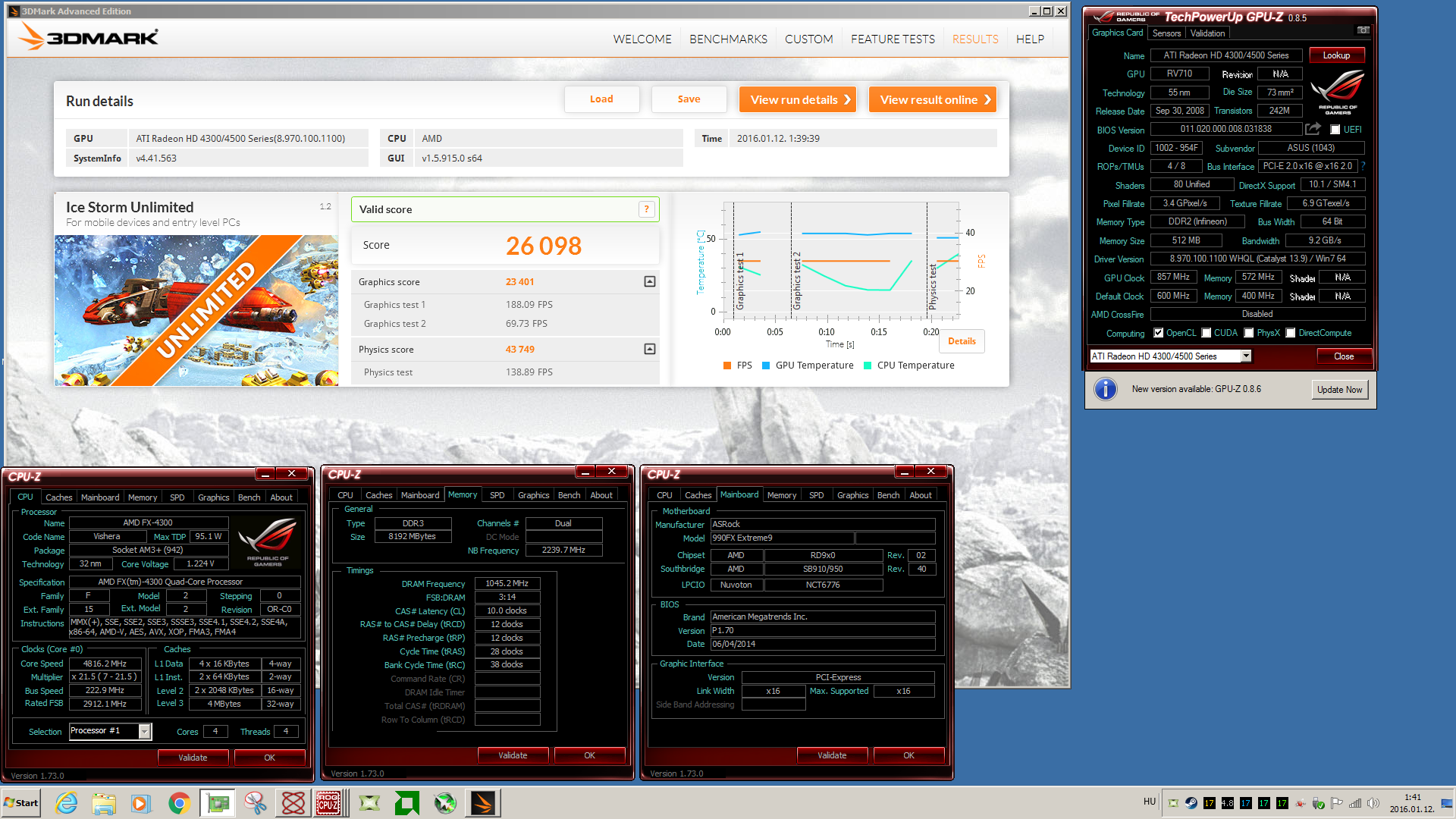1456x819 pixels.
Task: Open Bench tab in the Mainboard CPU-Z window
Action: click(x=888, y=495)
